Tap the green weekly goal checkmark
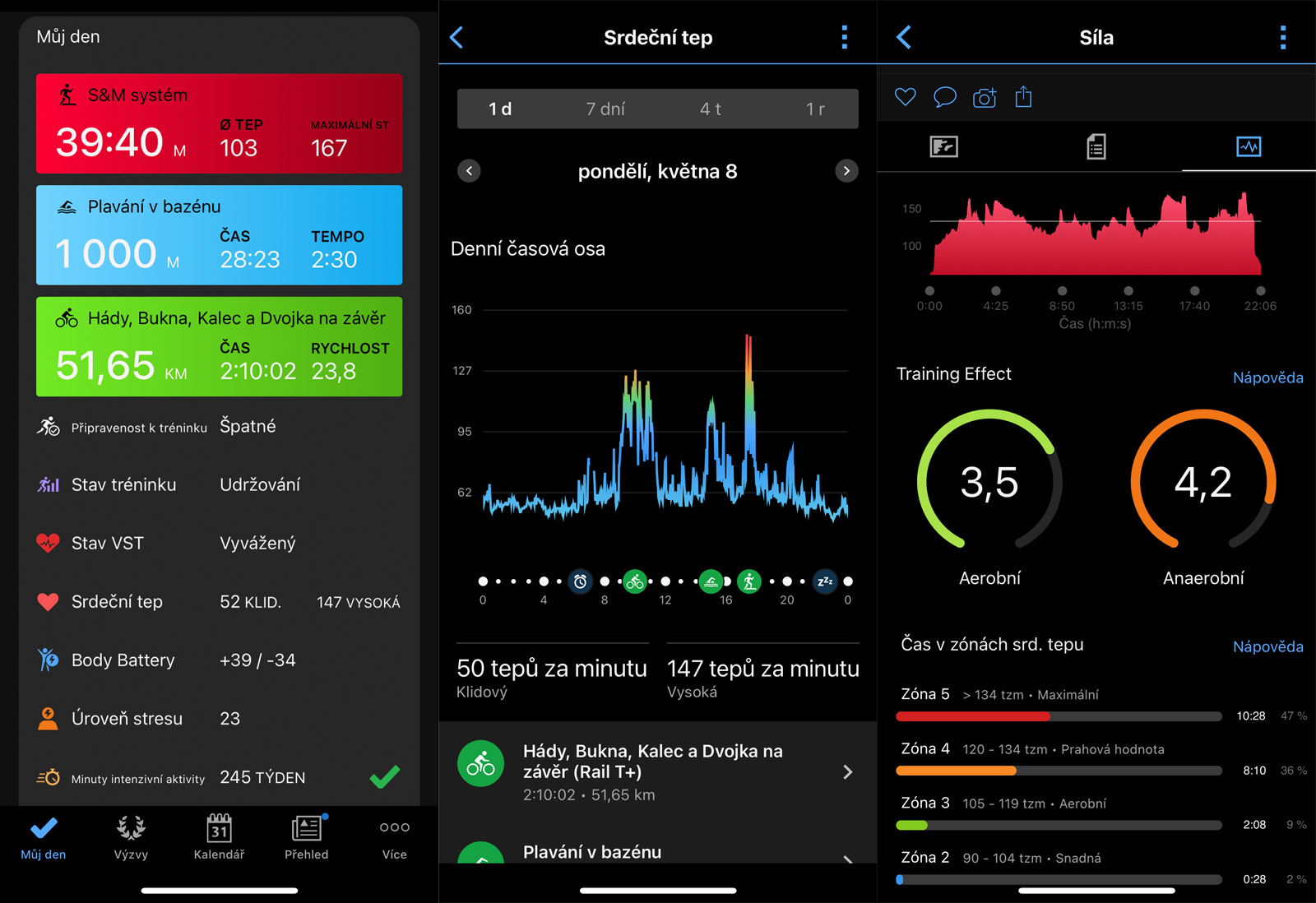Image resolution: width=1316 pixels, height=903 pixels. [384, 776]
